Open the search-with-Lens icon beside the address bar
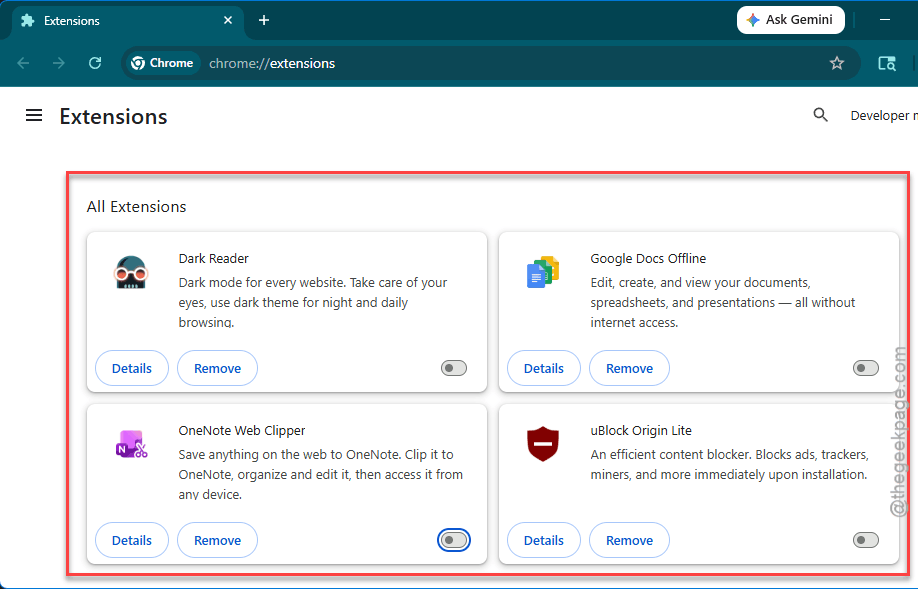Image resolution: width=918 pixels, height=589 pixels. pos(887,63)
